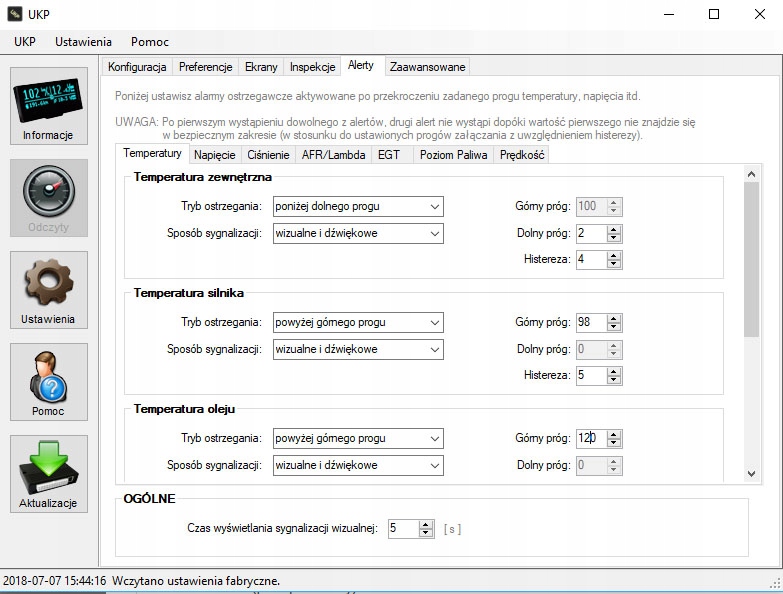This screenshot has width=783, height=594.
Task: Expand Tryb ostrzegania dropdown for Temperatura oleju
Action: (x=357, y=438)
